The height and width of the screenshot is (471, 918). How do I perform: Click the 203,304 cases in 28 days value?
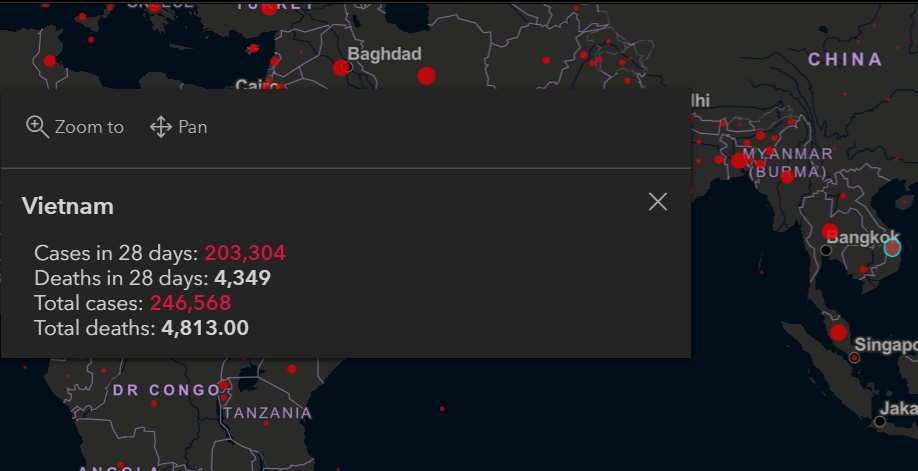tap(245, 253)
